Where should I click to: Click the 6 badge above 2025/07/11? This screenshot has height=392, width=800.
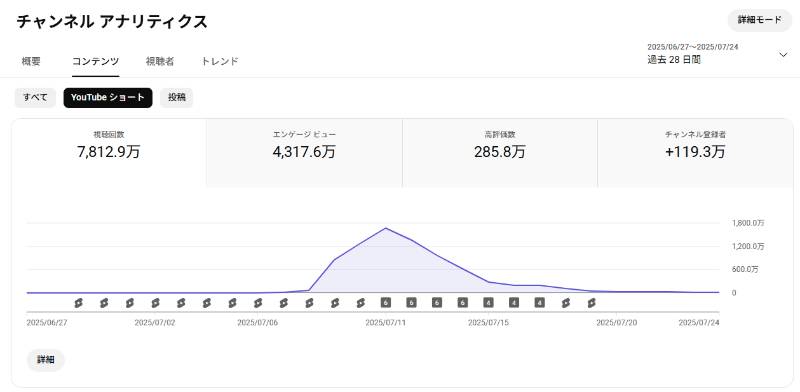[386, 303]
